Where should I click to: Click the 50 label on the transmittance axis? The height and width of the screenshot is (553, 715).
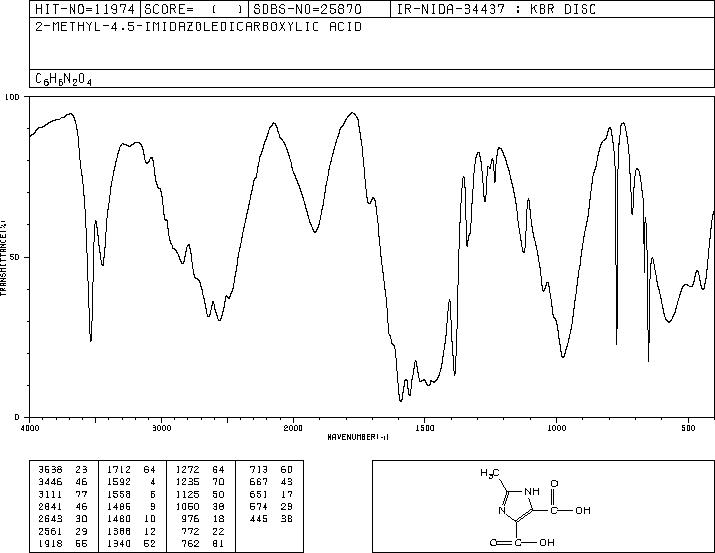click(x=15, y=257)
